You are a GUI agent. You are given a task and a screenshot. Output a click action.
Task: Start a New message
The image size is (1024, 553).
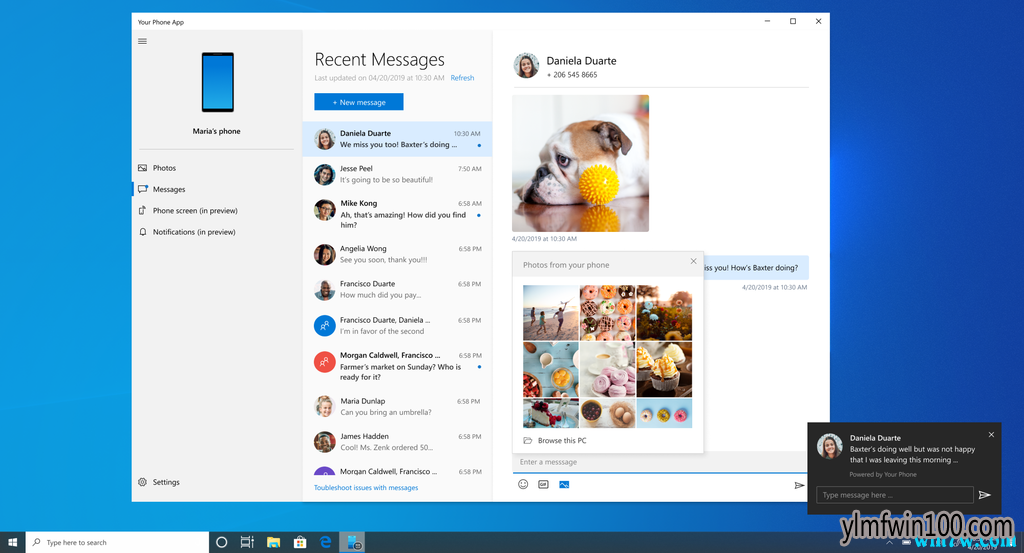click(x=359, y=102)
